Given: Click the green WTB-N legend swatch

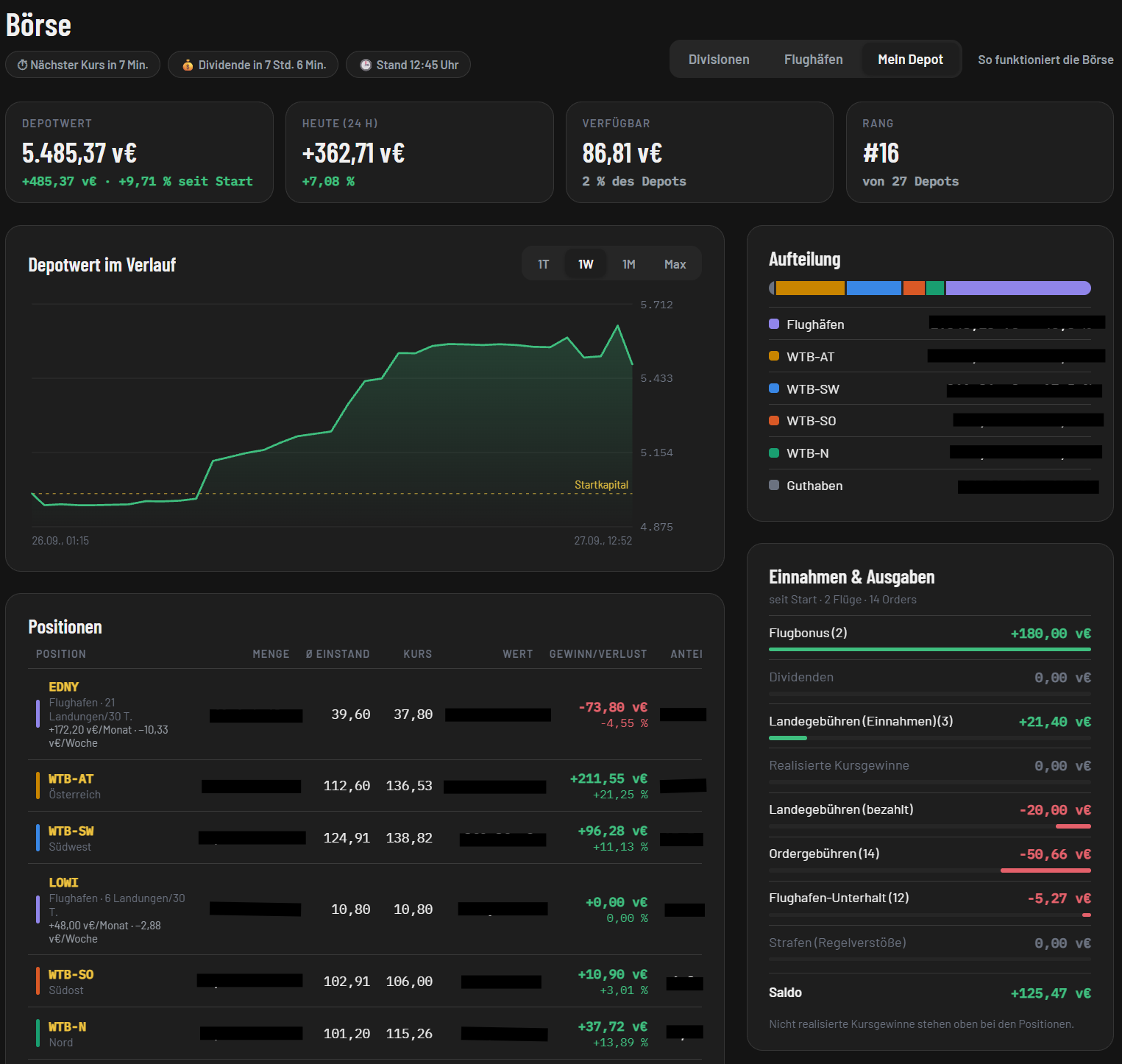Looking at the screenshot, I should point(774,453).
